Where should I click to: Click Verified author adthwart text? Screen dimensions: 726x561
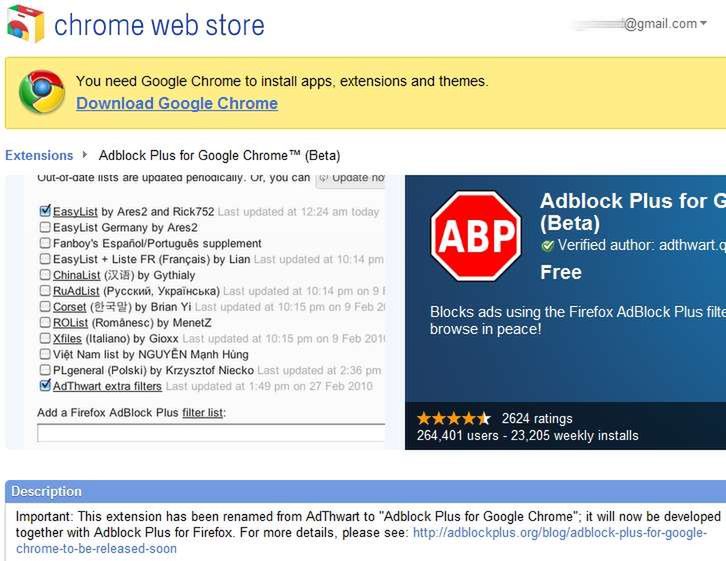tap(642, 245)
